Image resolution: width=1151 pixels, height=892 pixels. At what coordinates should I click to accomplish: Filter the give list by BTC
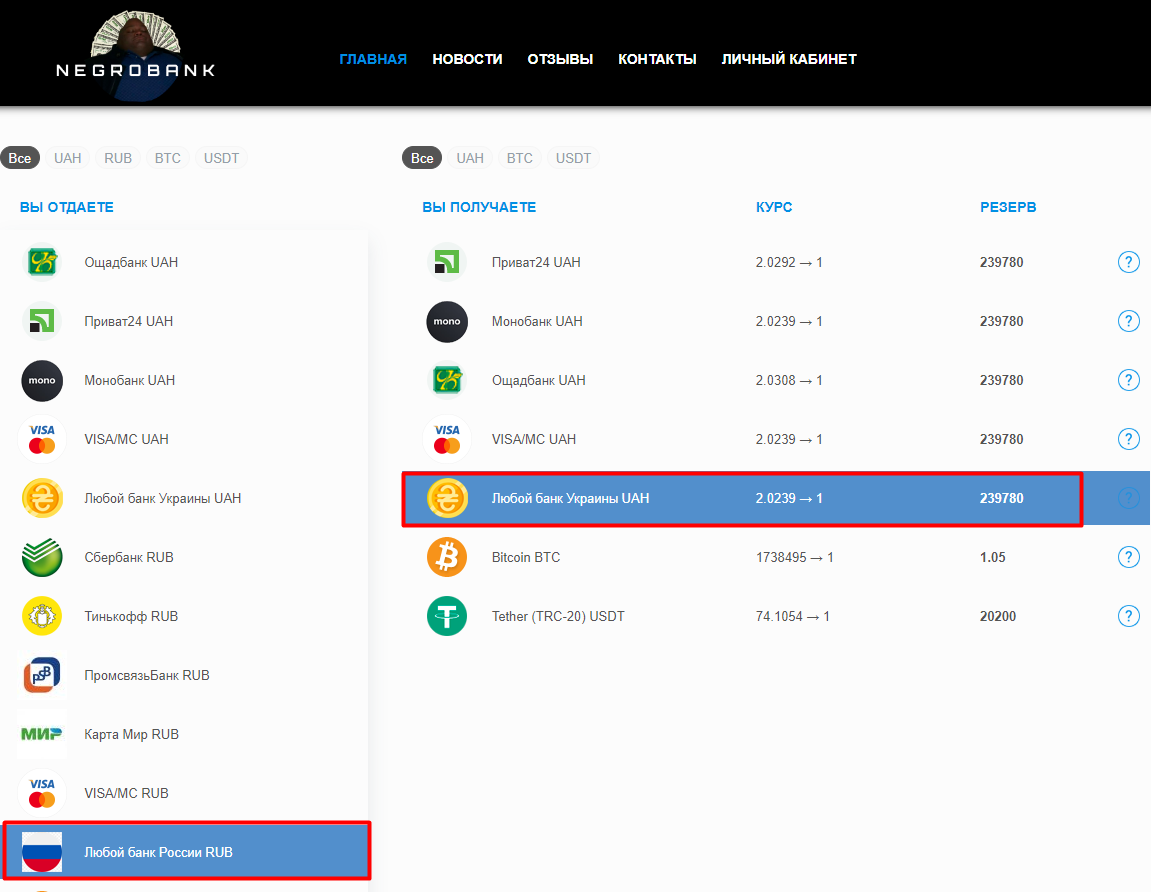pos(167,158)
